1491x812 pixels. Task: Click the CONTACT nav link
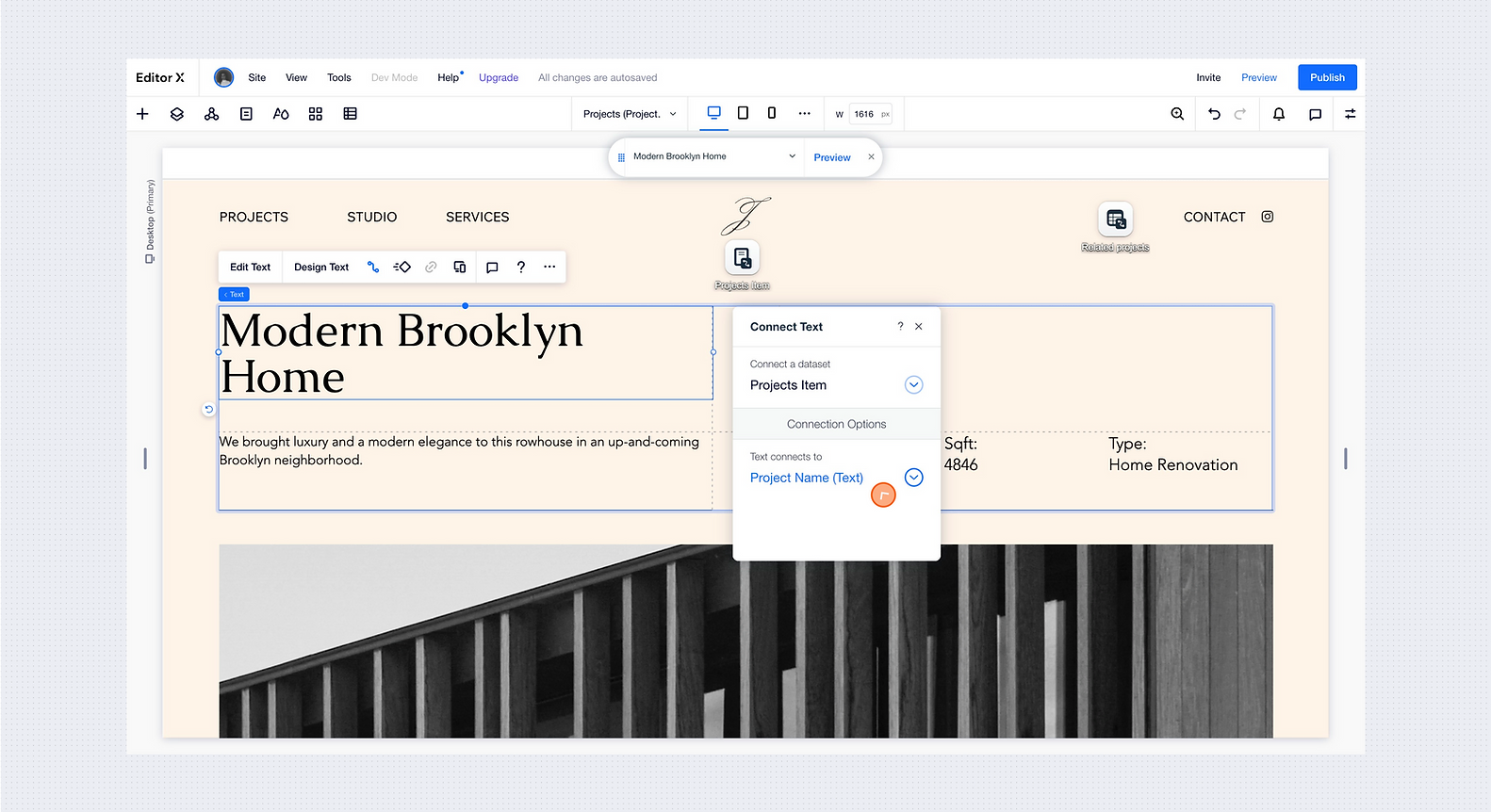[1214, 217]
